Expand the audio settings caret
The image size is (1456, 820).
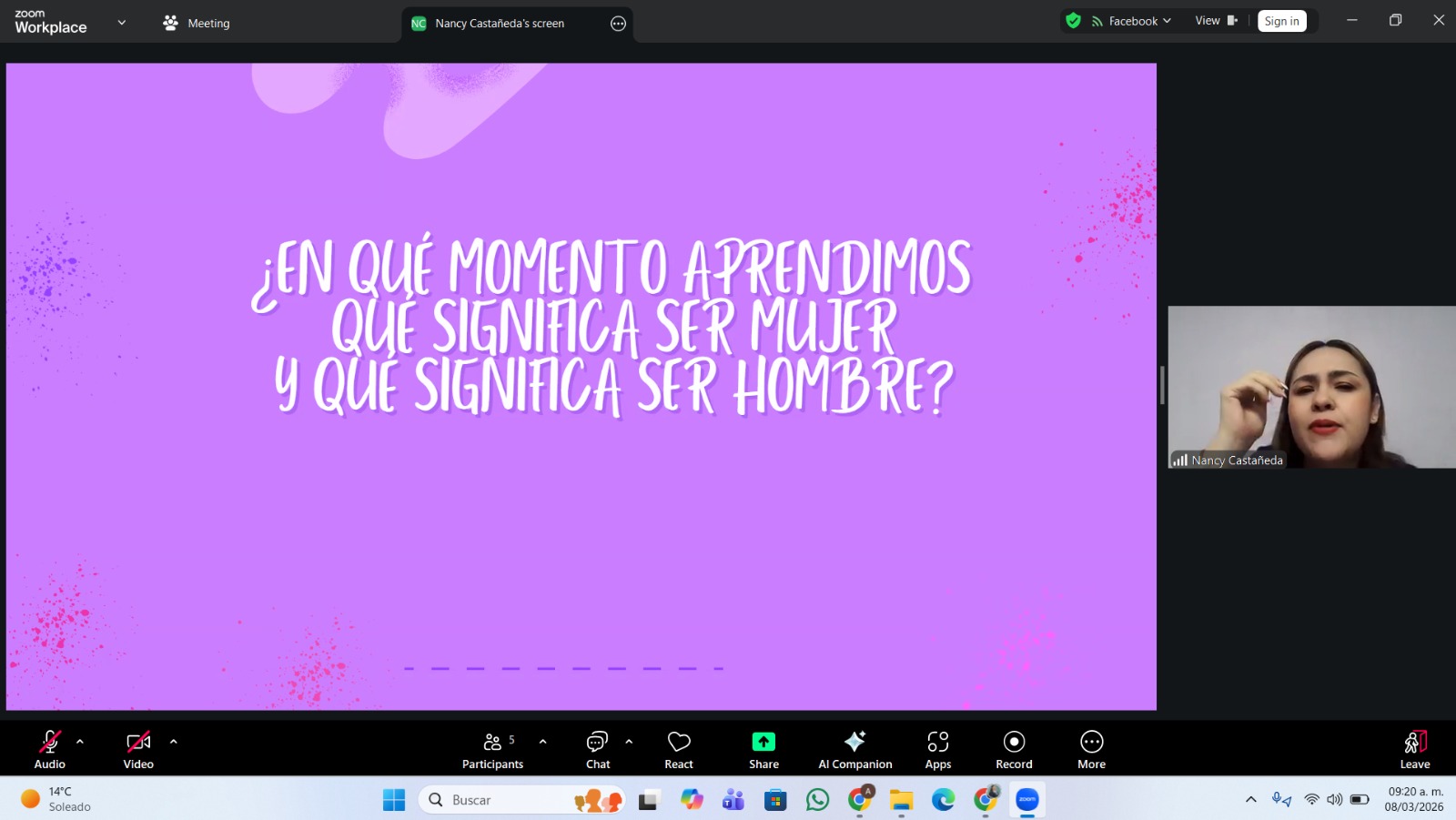80,742
